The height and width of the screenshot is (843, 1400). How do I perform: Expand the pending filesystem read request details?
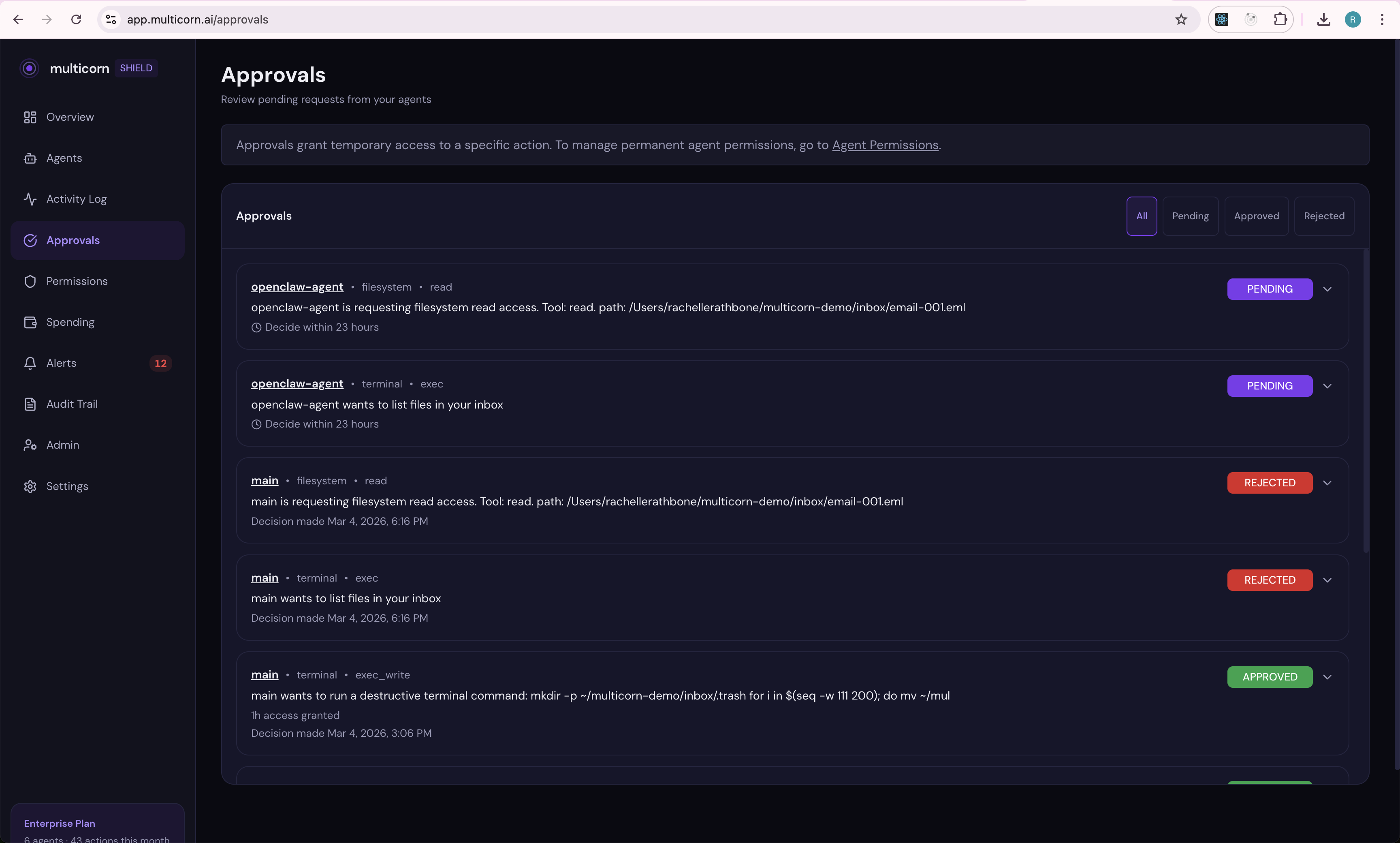tap(1327, 289)
